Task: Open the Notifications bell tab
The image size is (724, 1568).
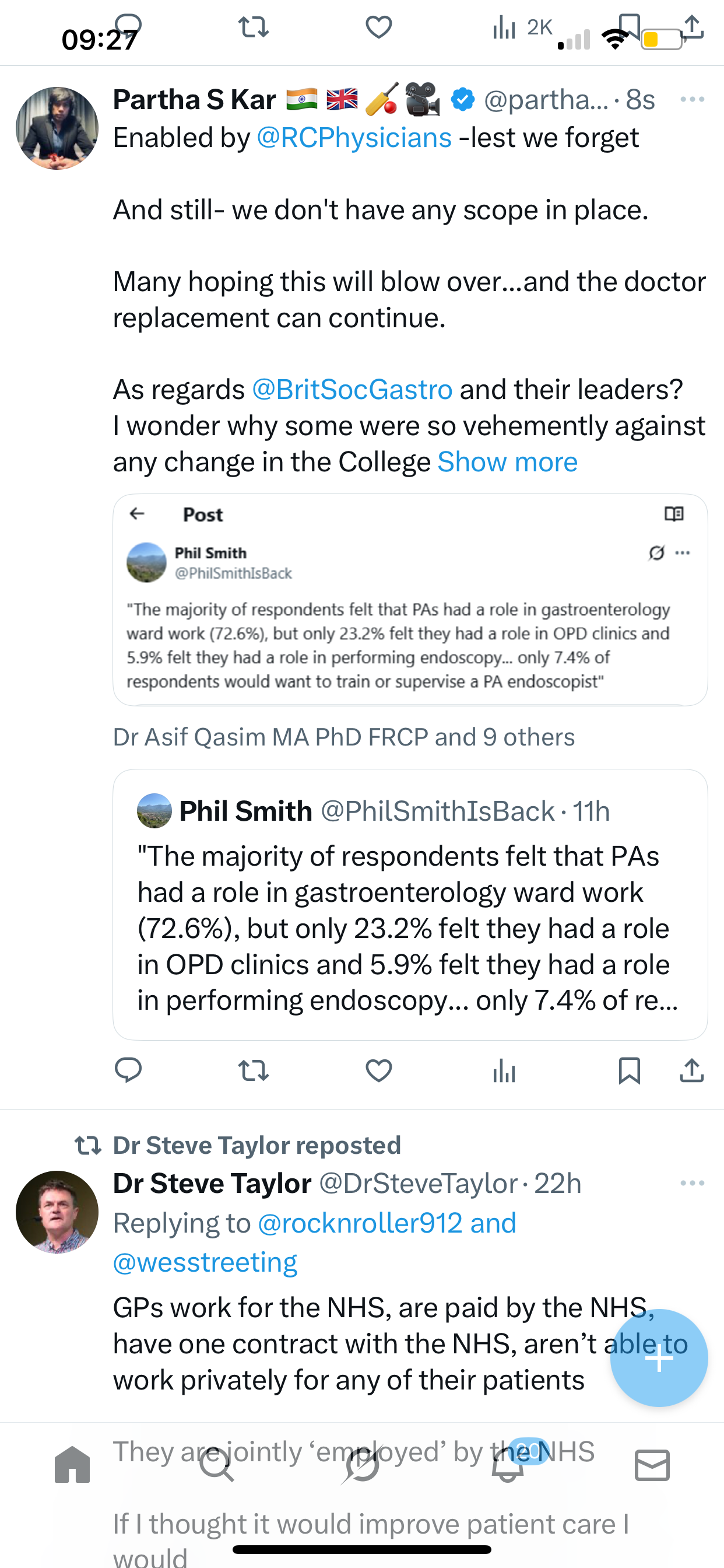Action: 507,1465
